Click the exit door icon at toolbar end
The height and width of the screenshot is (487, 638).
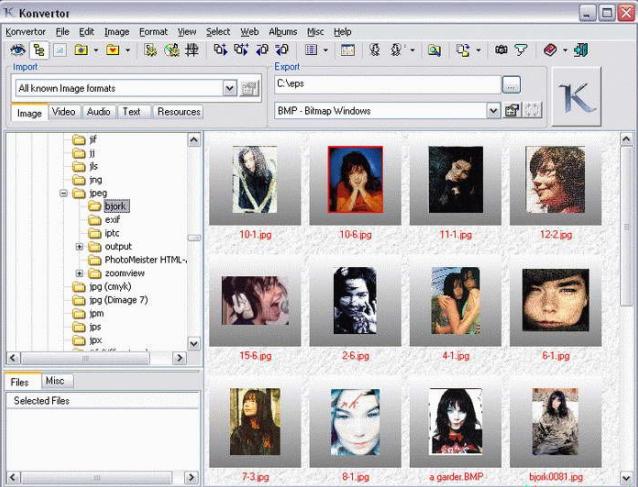(x=581, y=50)
